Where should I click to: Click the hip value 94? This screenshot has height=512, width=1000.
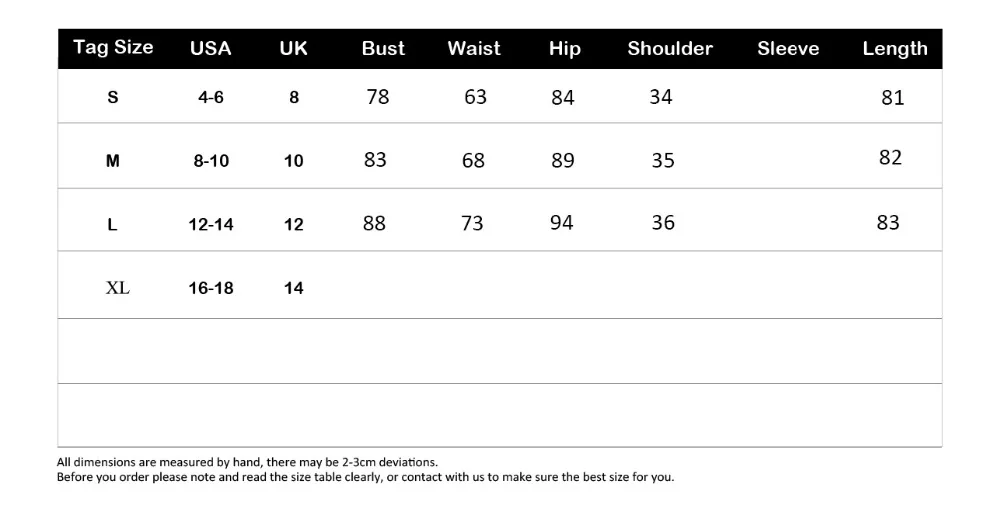click(x=562, y=223)
